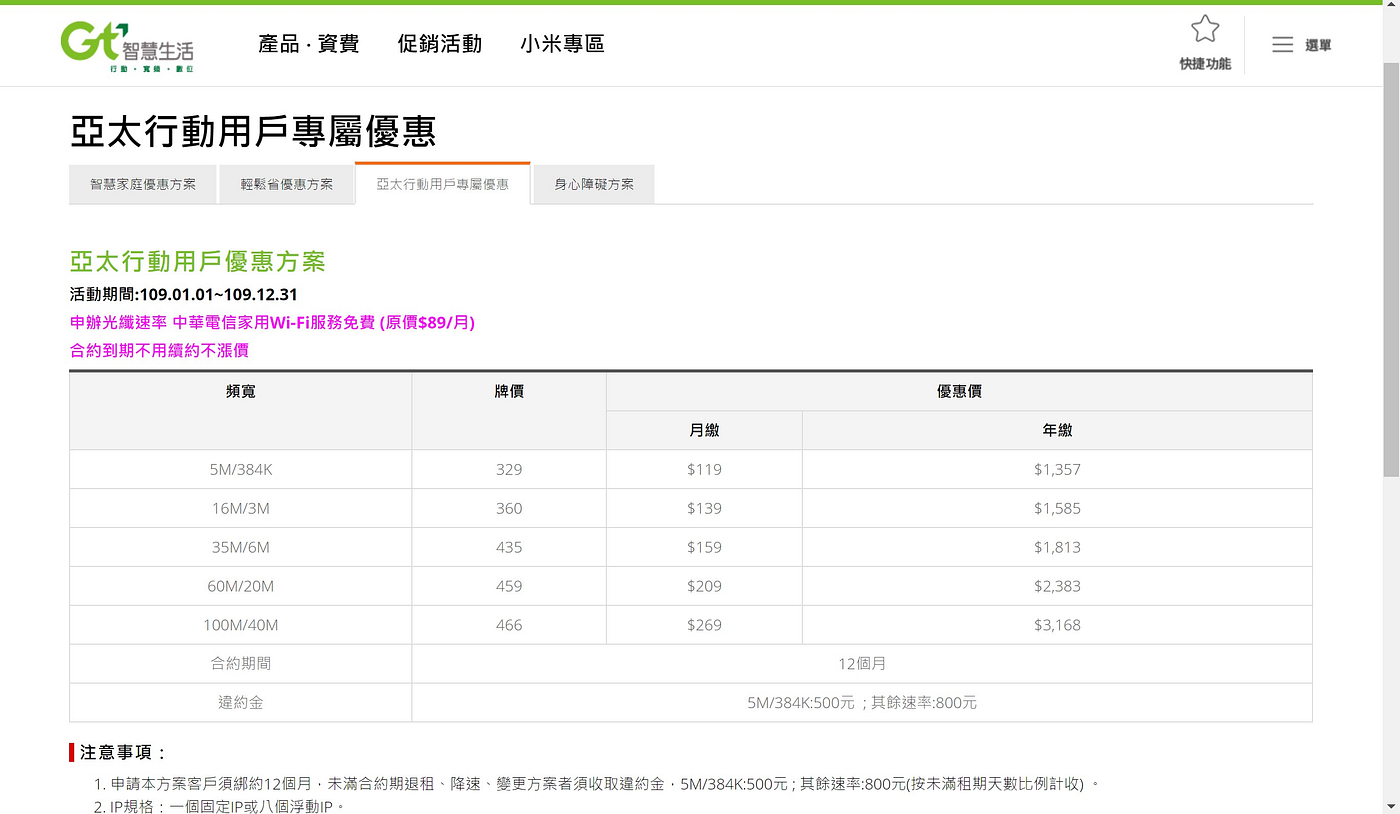
Task: Click the $209 monthly price
Action: 704,587
